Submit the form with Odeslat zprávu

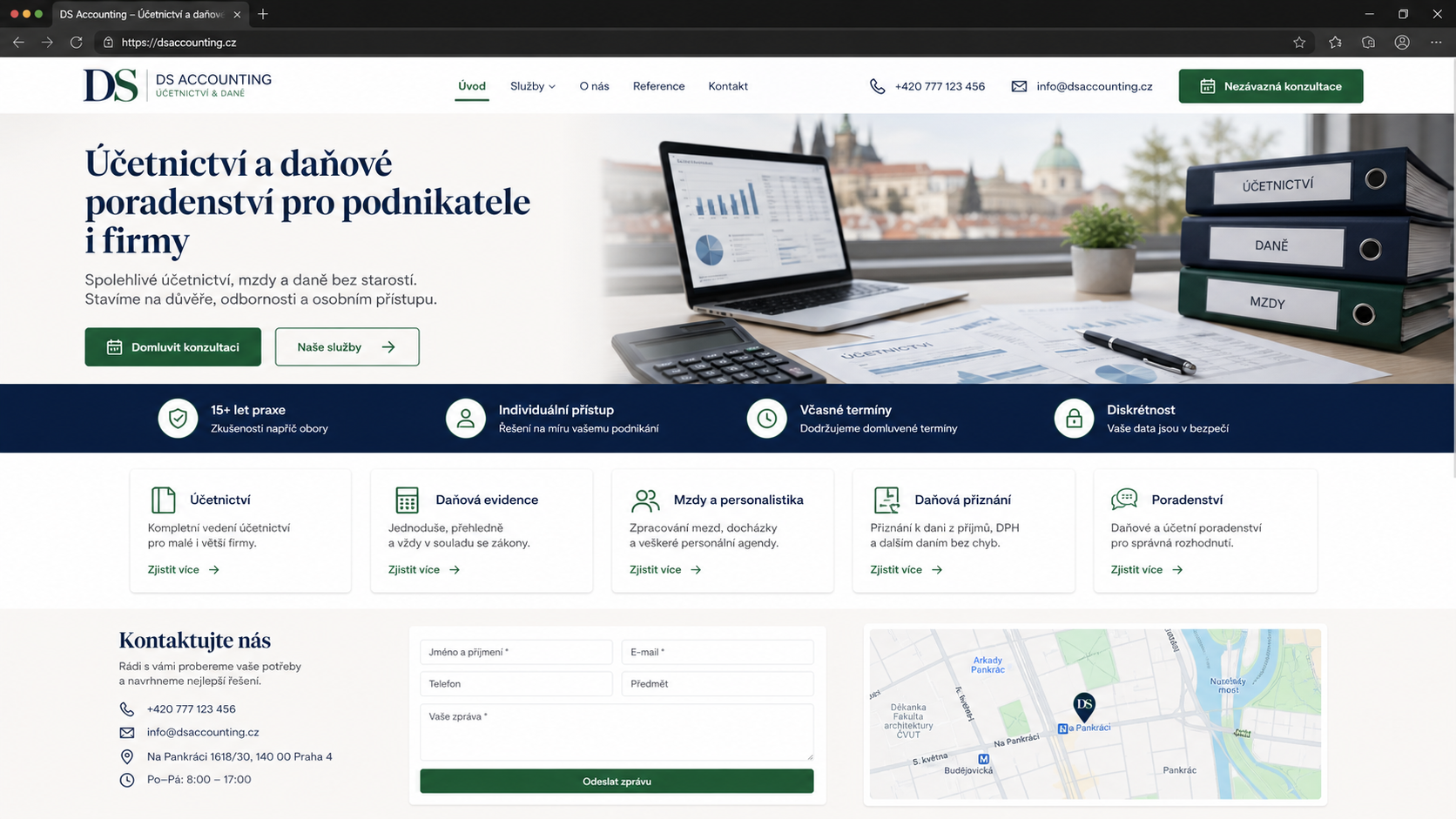(x=617, y=781)
